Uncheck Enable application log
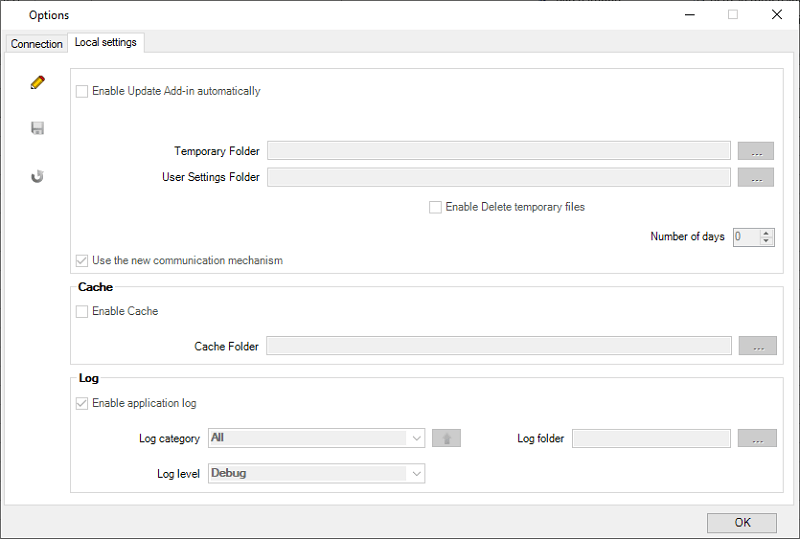The height and width of the screenshot is (539, 800). tap(82, 403)
